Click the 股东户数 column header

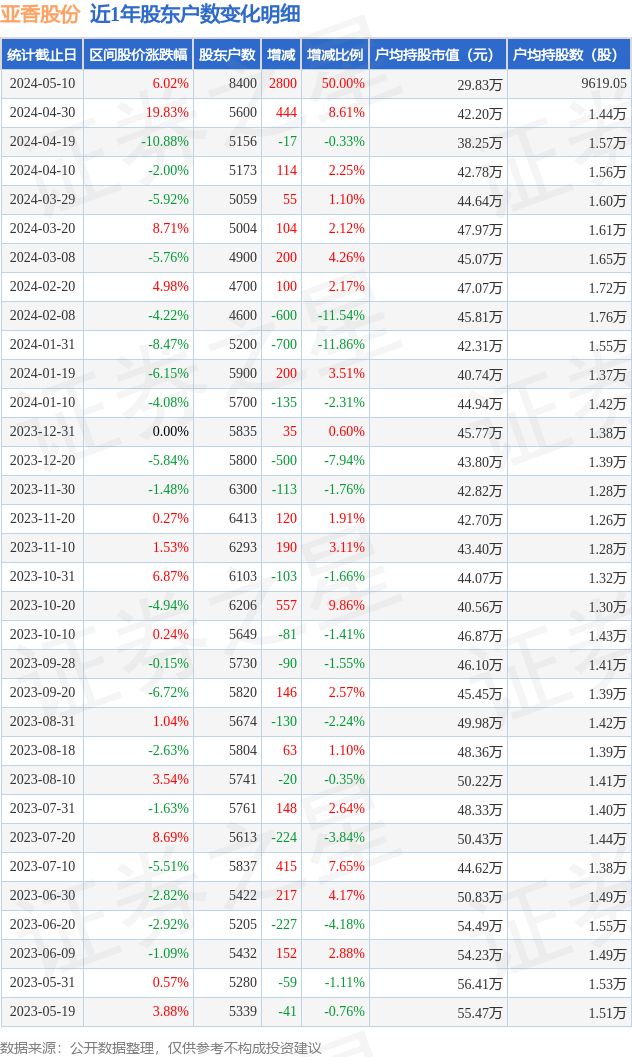tap(227, 55)
